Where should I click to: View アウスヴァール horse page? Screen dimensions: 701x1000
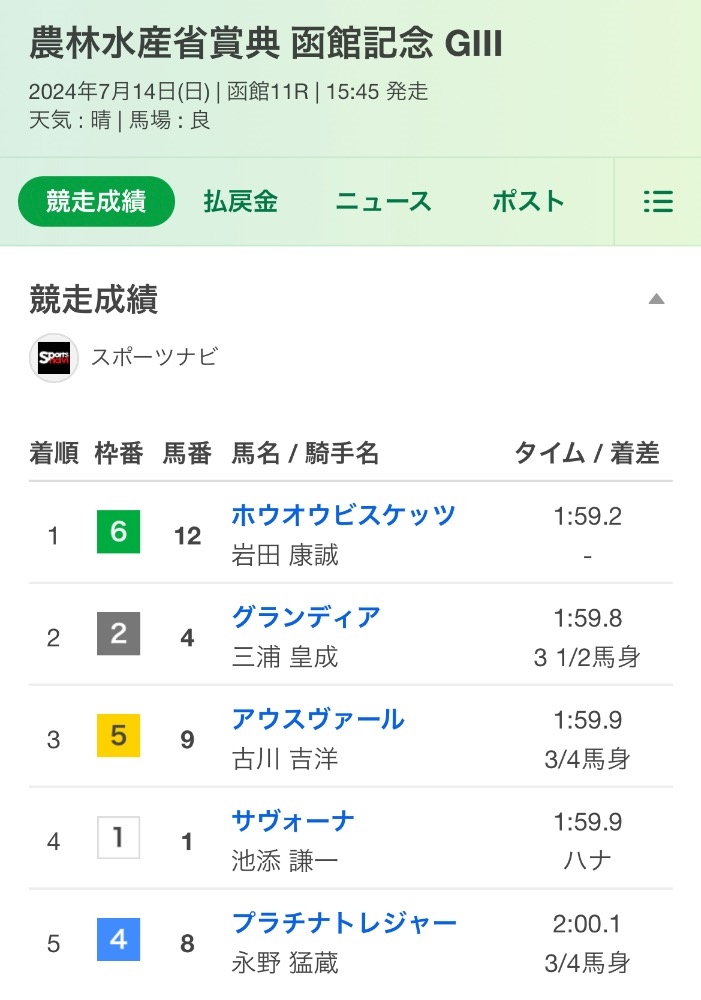(317, 719)
